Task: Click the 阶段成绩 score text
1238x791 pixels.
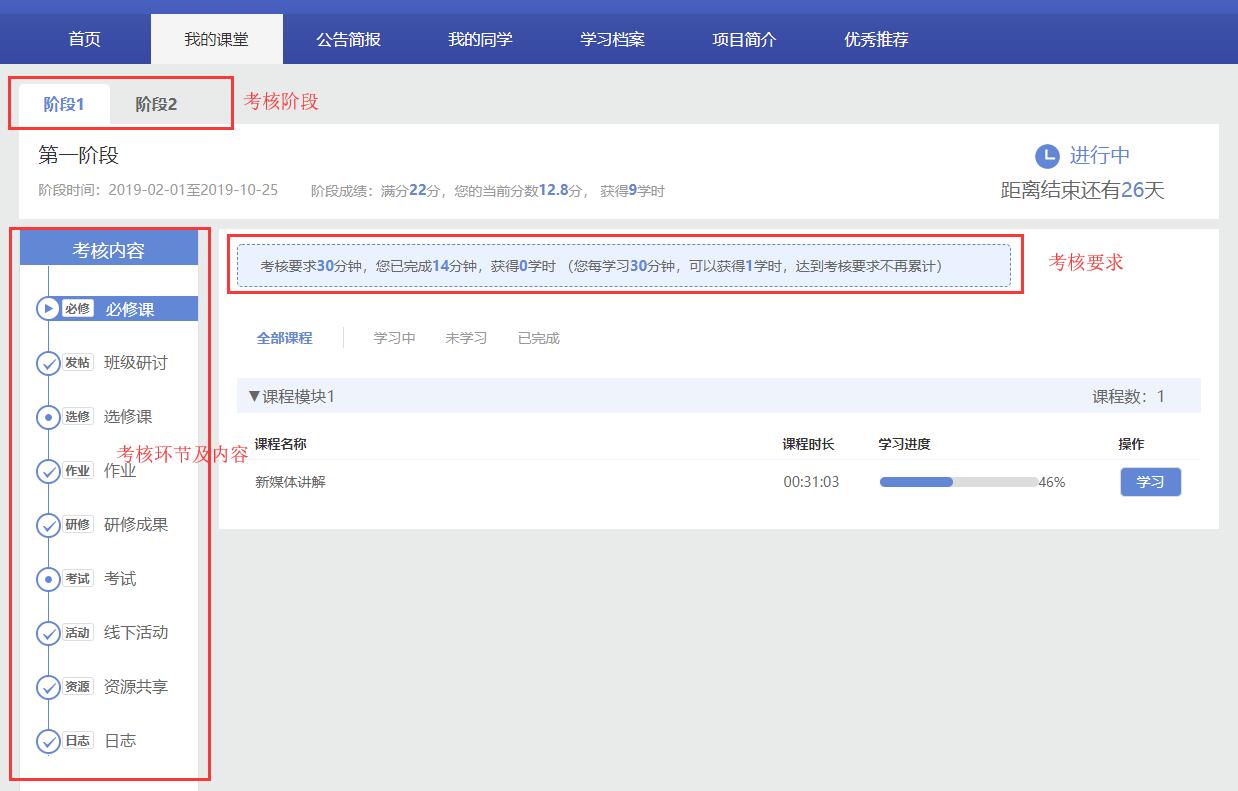Action: click(488, 190)
